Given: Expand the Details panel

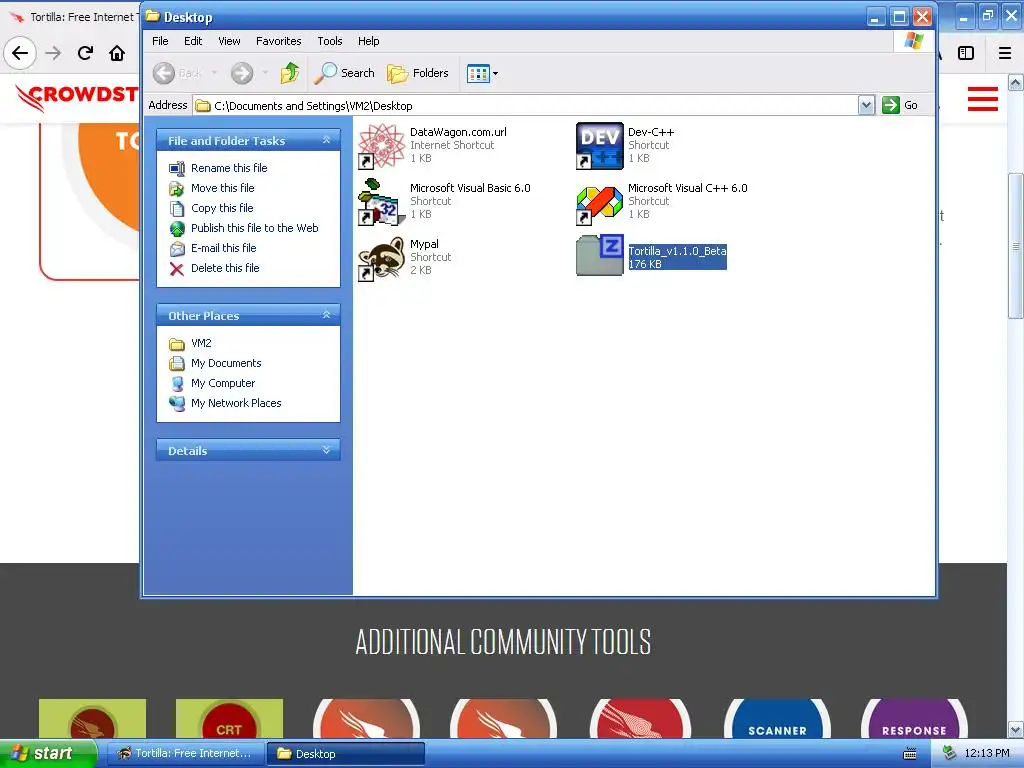Looking at the screenshot, I should 327,450.
